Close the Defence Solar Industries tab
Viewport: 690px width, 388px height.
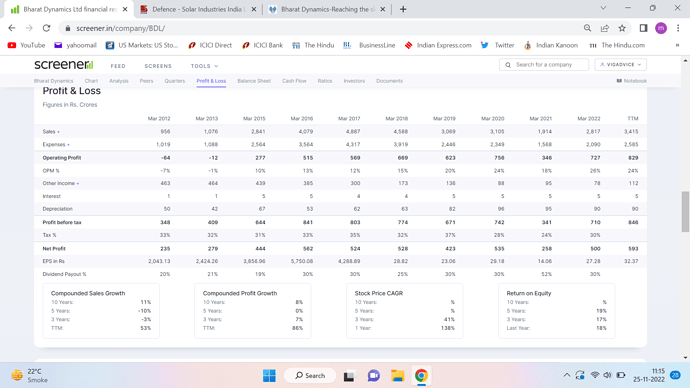(254, 9)
